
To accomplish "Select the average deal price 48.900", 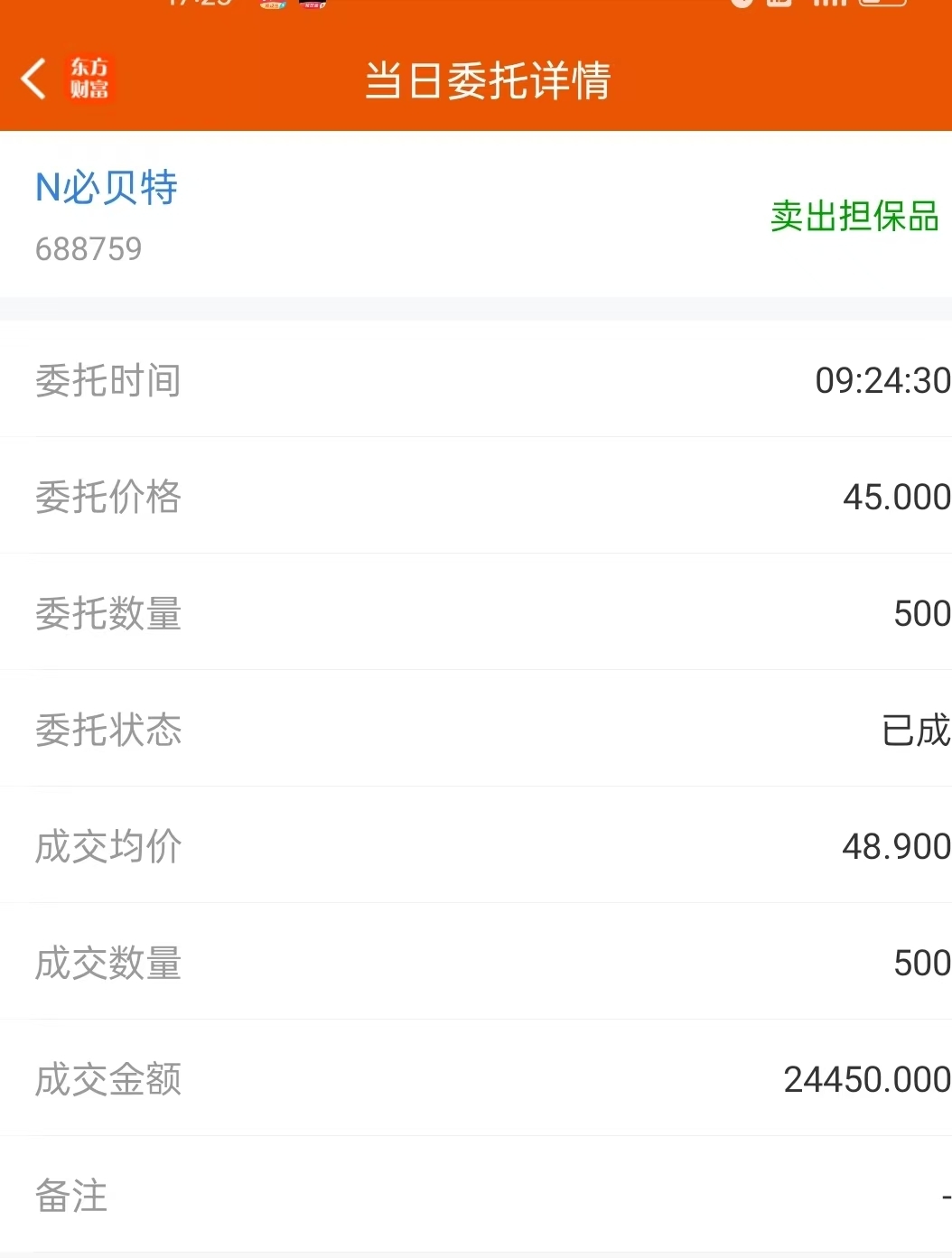I will [x=895, y=846].
